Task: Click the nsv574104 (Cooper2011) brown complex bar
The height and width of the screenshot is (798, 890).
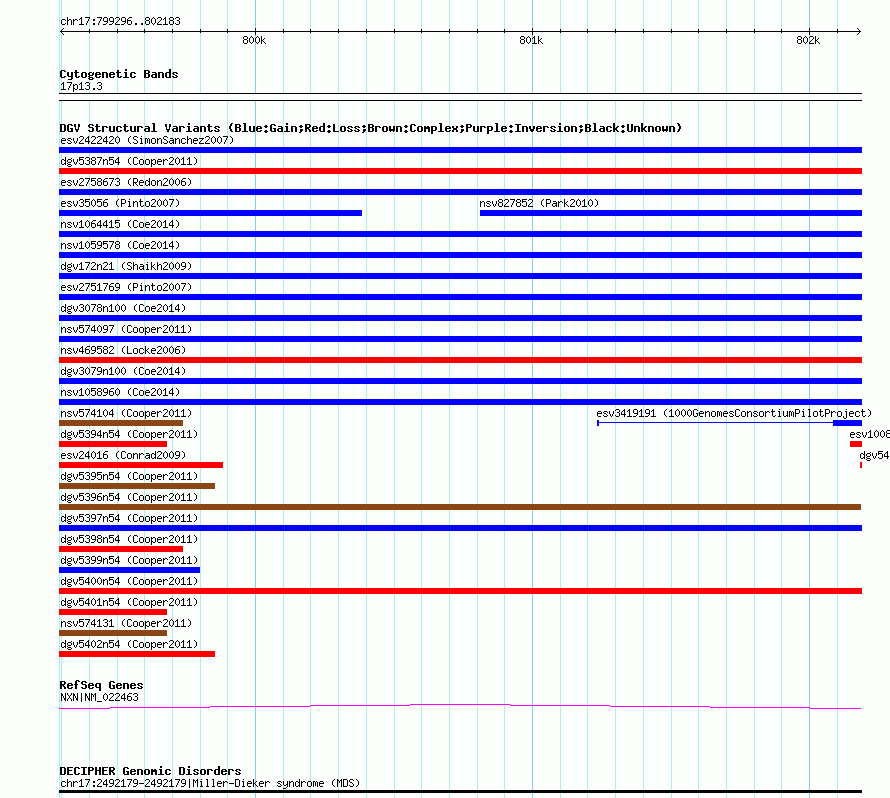Action: coord(121,423)
